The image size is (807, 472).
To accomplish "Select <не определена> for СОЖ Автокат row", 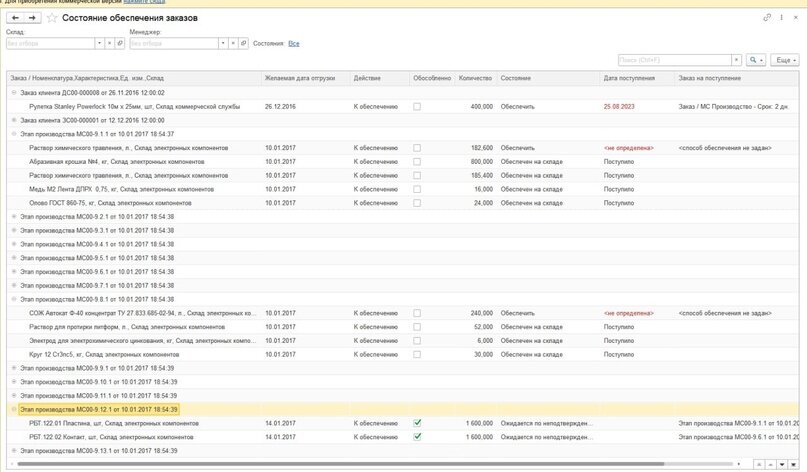I will pyautogui.click(x=628, y=313).
